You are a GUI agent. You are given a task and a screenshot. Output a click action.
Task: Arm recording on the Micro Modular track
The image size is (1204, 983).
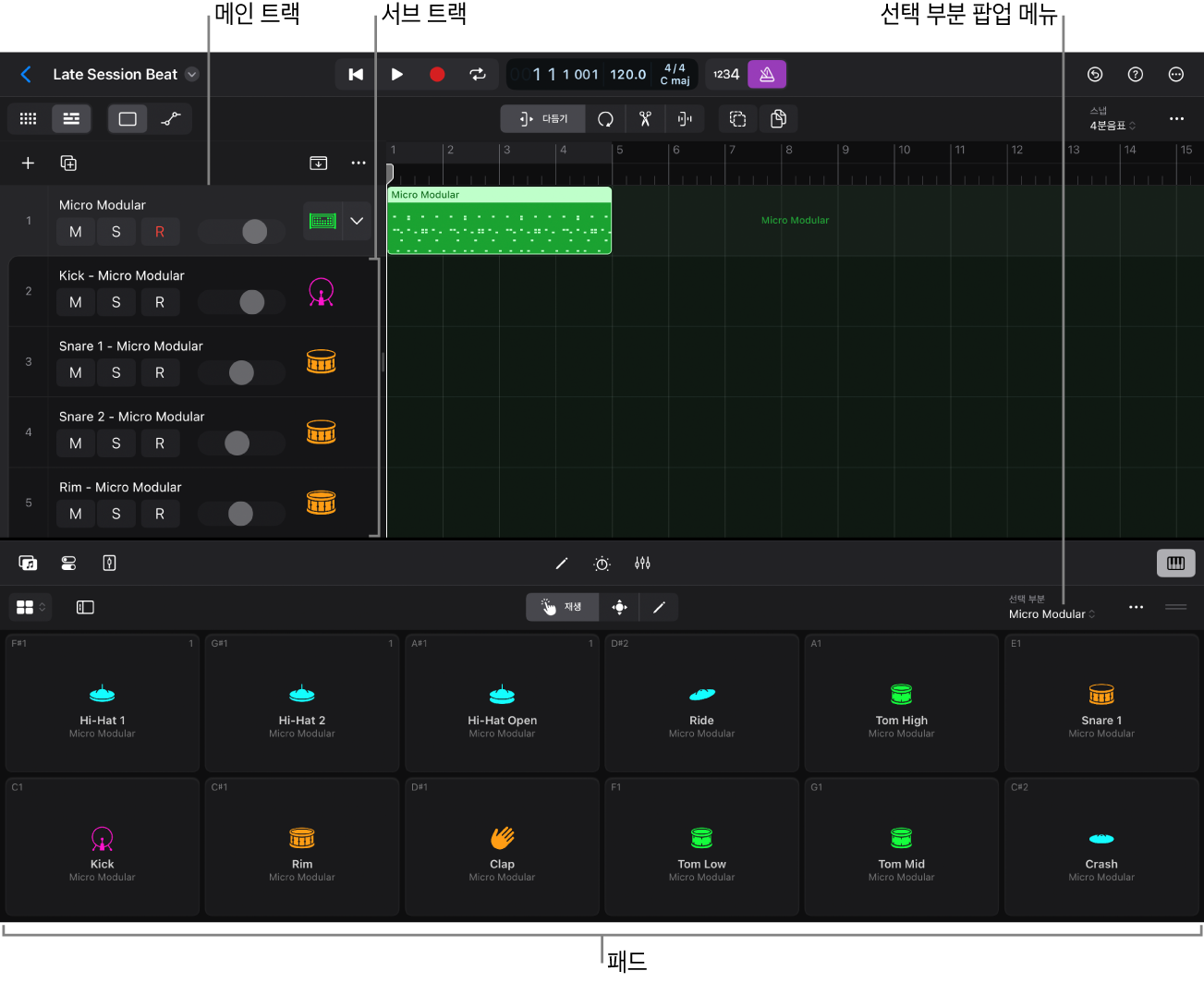coord(160,232)
